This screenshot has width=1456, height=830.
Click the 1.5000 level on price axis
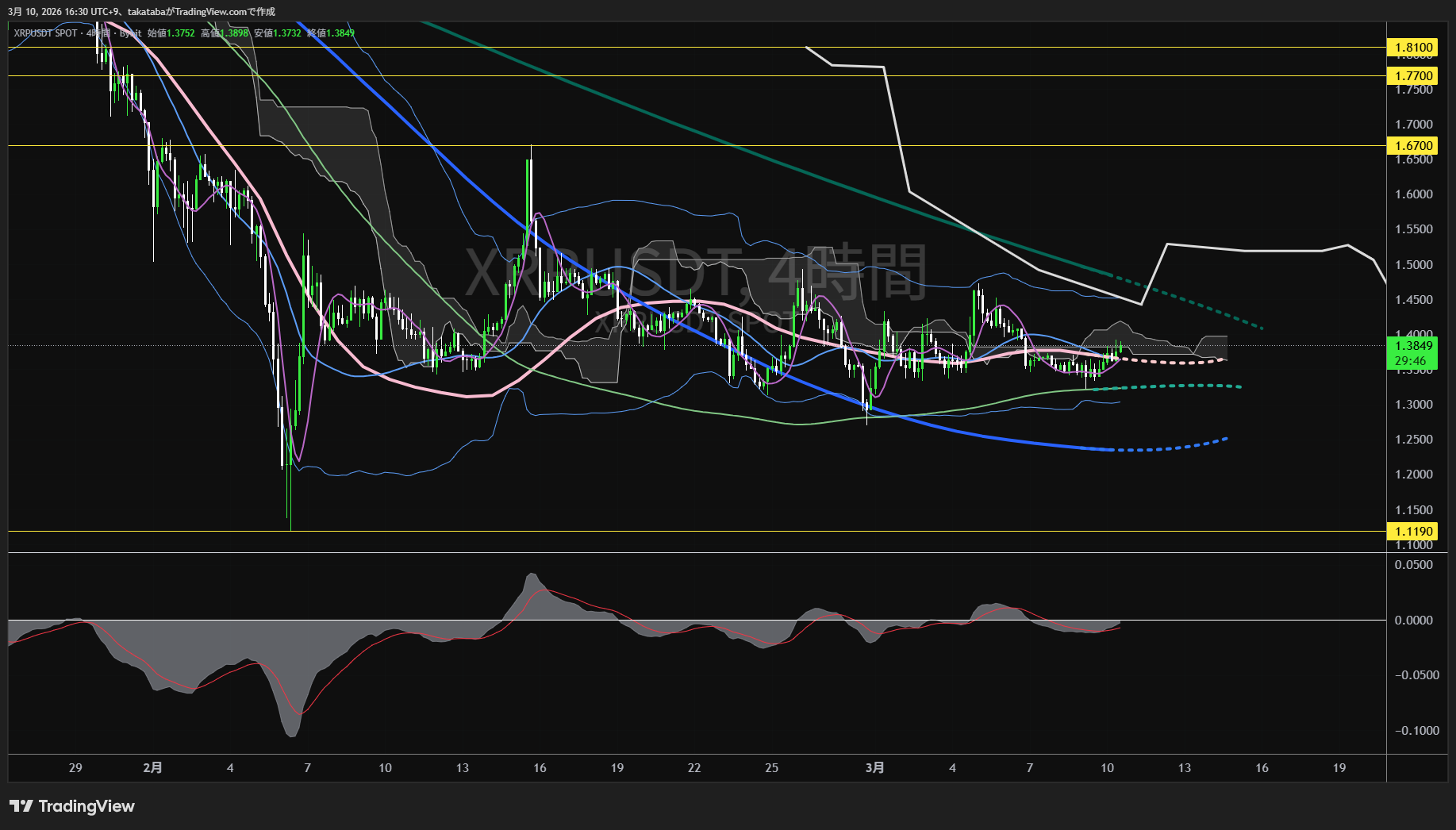[1413, 265]
